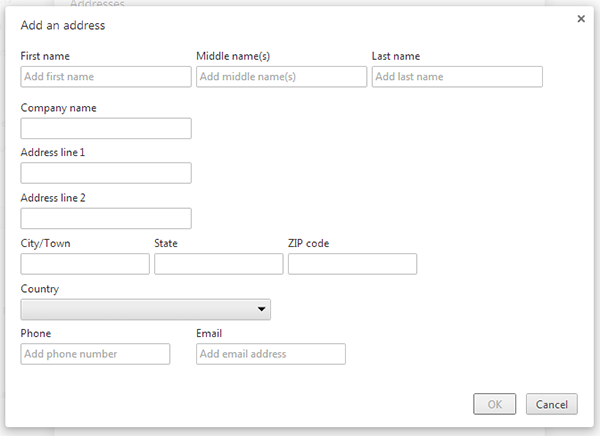Click the Country dropdown arrow

pyautogui.click(x=262, y=309)
